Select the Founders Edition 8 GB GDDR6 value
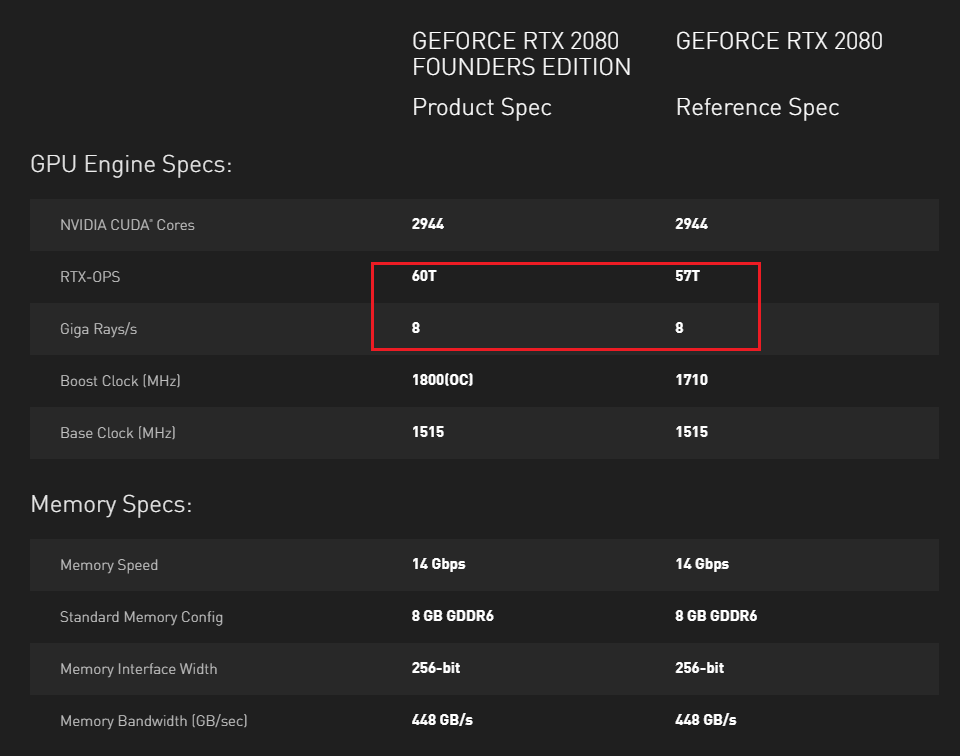960x756 pixels. click(452, 616)
